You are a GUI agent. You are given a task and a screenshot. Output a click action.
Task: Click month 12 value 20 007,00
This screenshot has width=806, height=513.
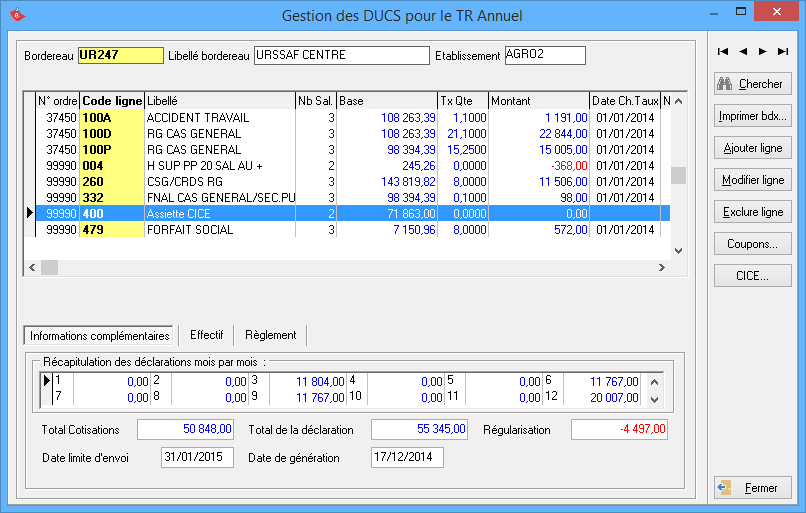tap(601, 397)
